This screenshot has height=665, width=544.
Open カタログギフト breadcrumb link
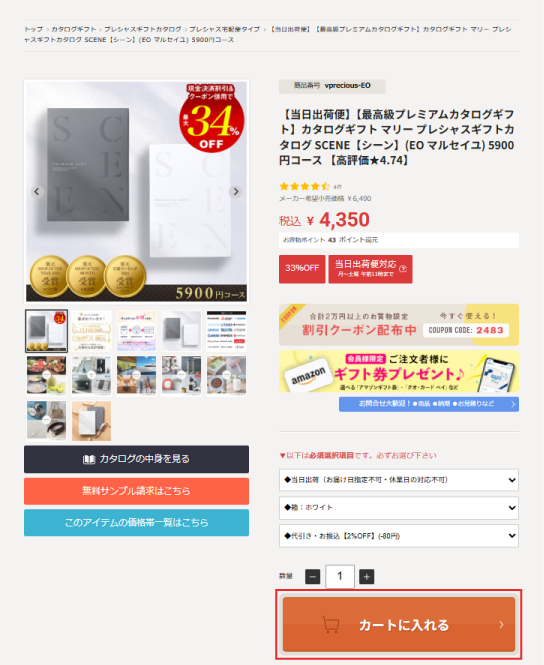pos(74,29)
